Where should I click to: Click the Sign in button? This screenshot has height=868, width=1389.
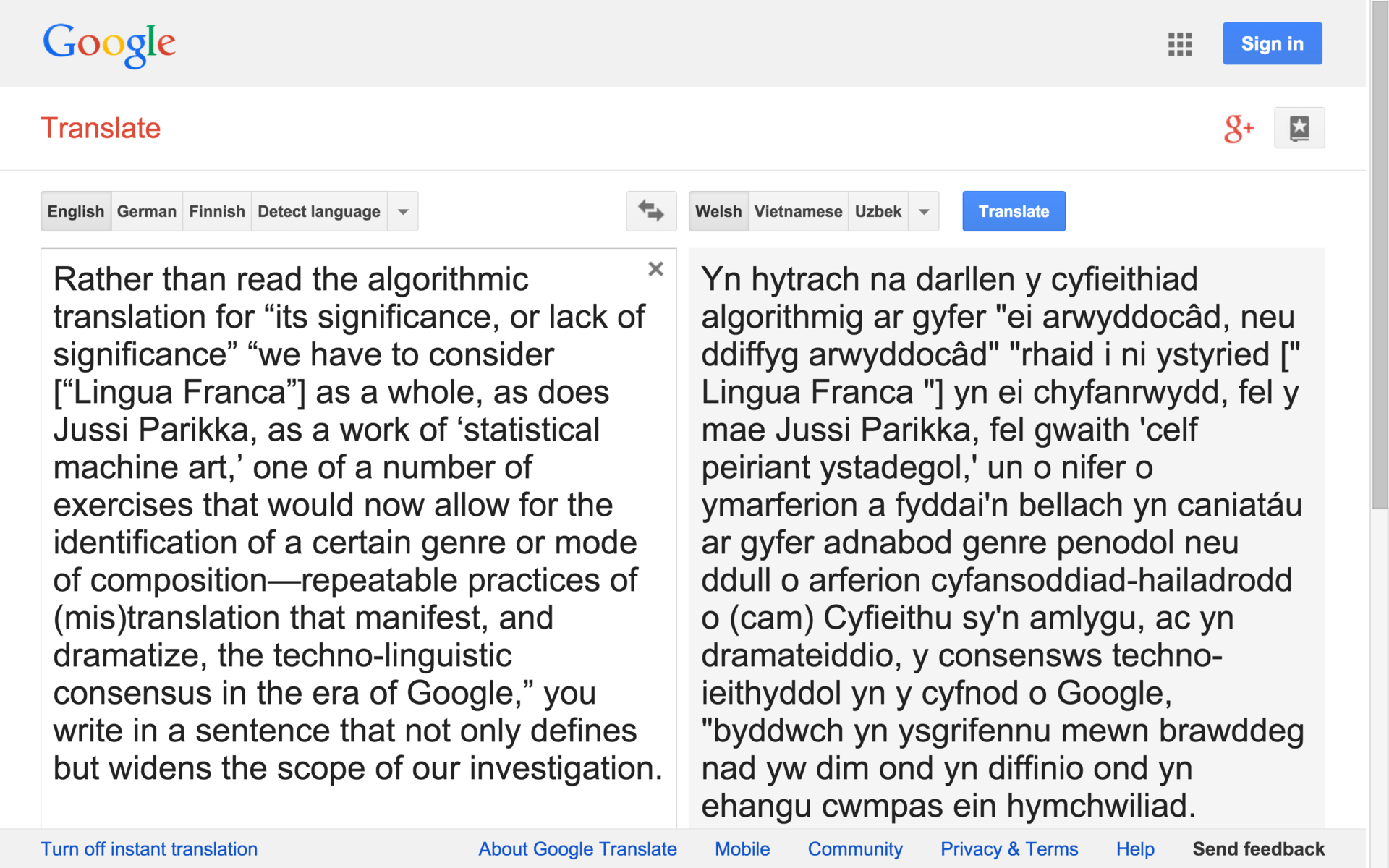pos(1272,43)
